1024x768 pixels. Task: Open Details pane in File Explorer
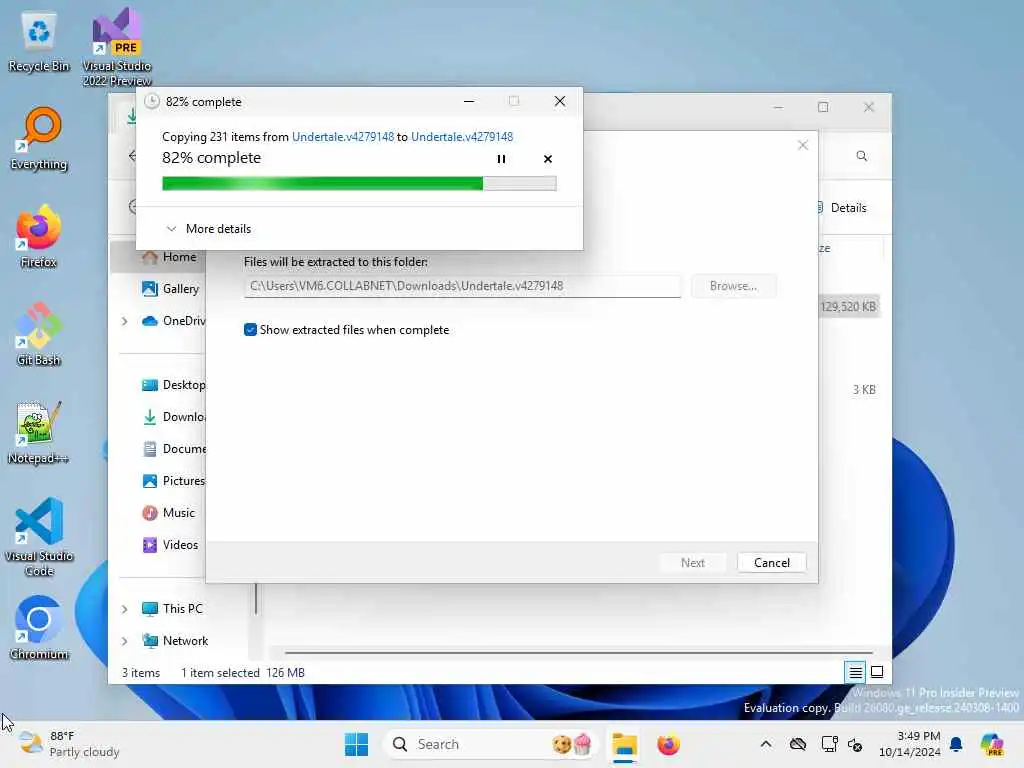tap(842, 208)
